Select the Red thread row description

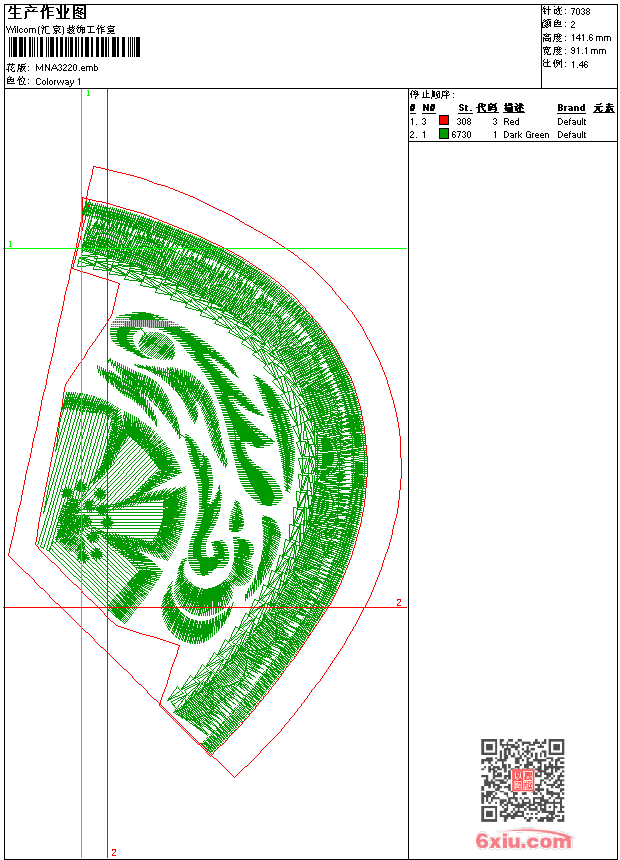(511, 121)
